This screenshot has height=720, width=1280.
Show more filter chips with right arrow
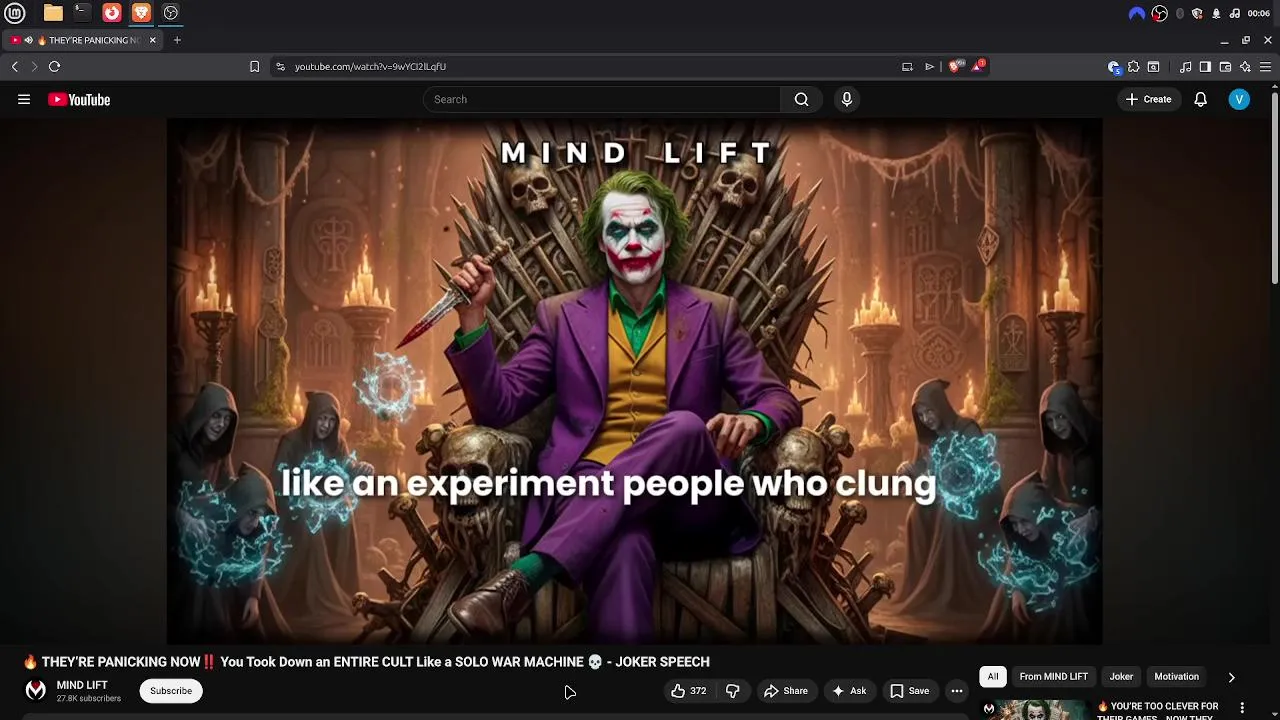coord(1231,677)
